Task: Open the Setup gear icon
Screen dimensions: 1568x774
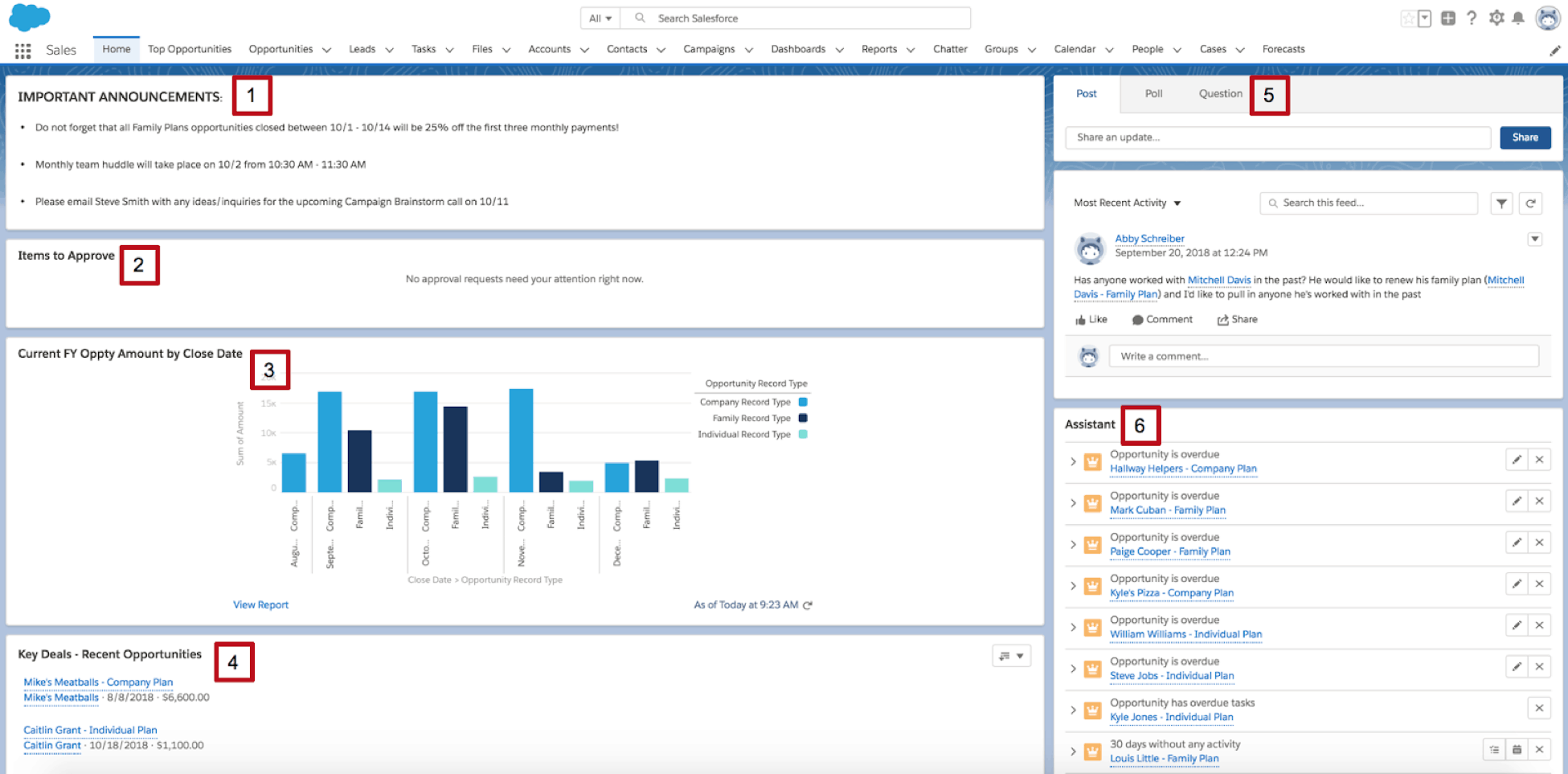Action: coord(1496,18)
